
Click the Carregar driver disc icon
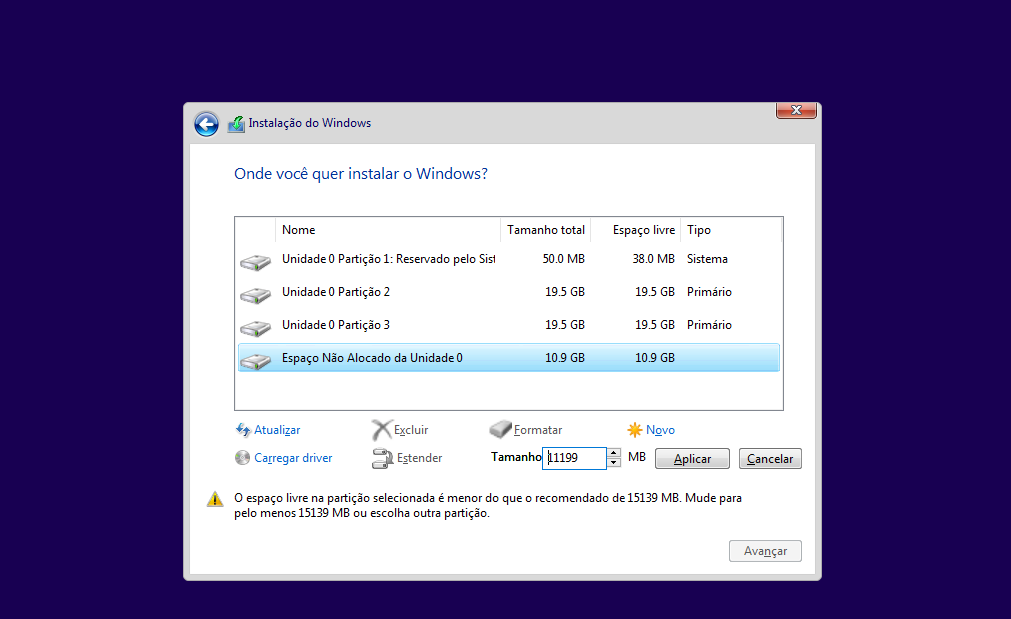[242, 458]
